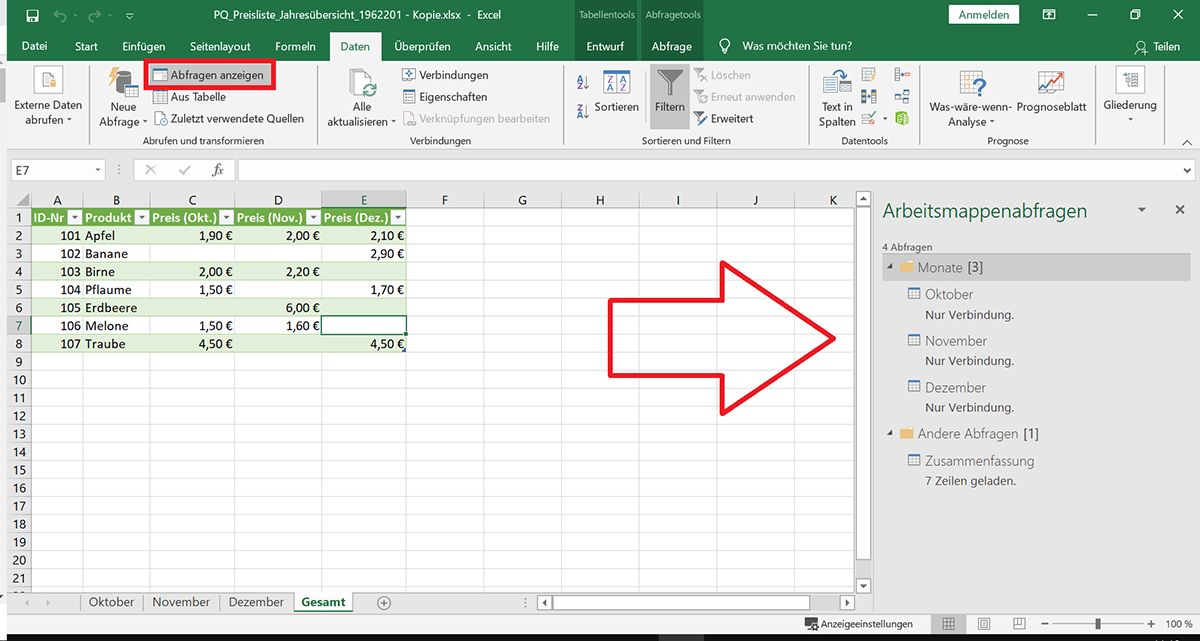Click the Teilen share button
Viewport: 1200px width, 641px height.
tap(1157, 47)
